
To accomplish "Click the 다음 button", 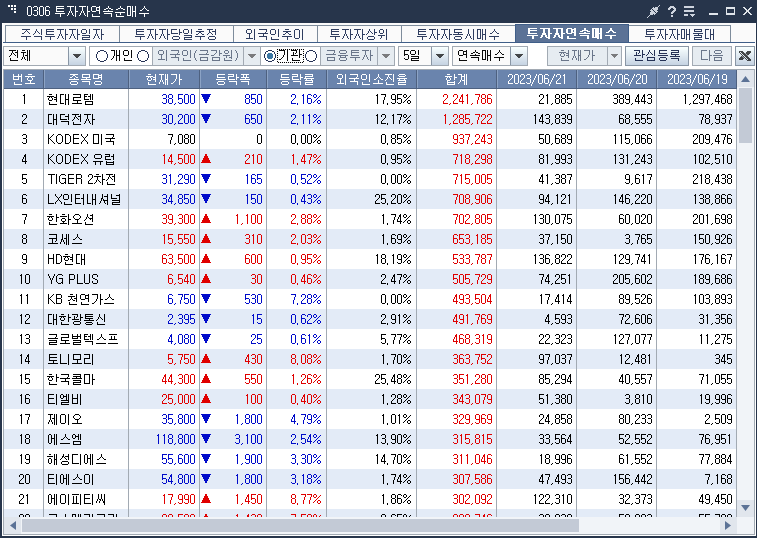I will 712,56.
